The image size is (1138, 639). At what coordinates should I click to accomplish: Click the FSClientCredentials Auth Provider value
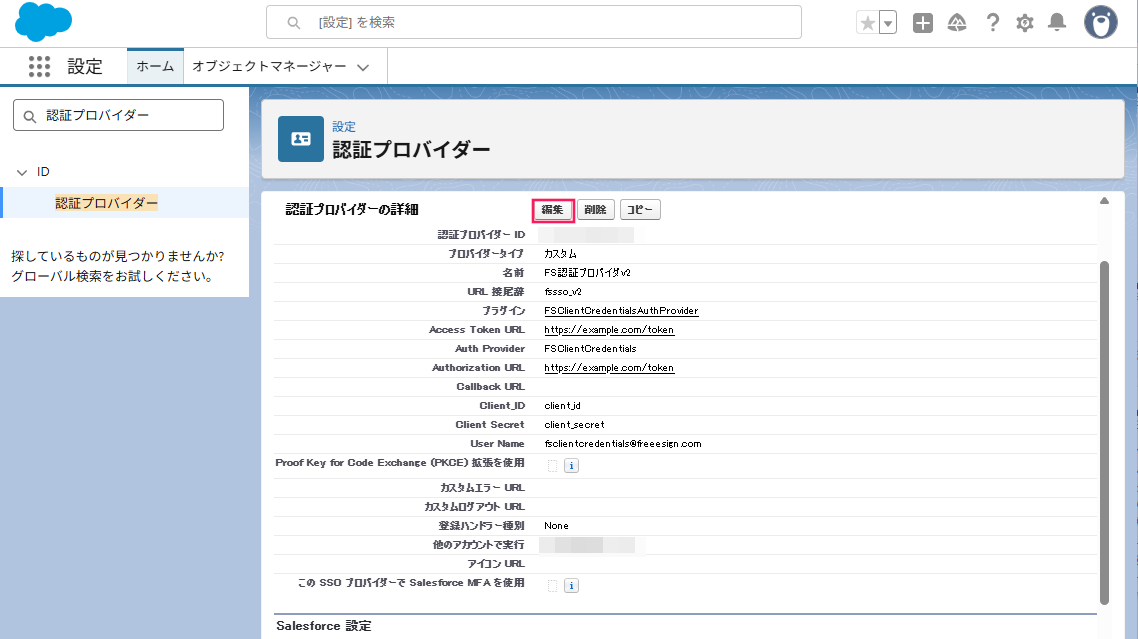(590, 349)
